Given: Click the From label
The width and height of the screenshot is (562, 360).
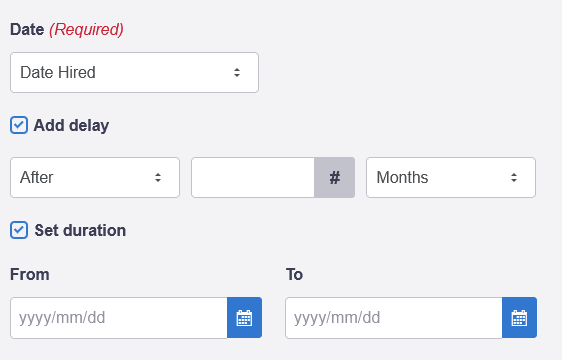Looking at the screenshot, I should pos(30,275).
